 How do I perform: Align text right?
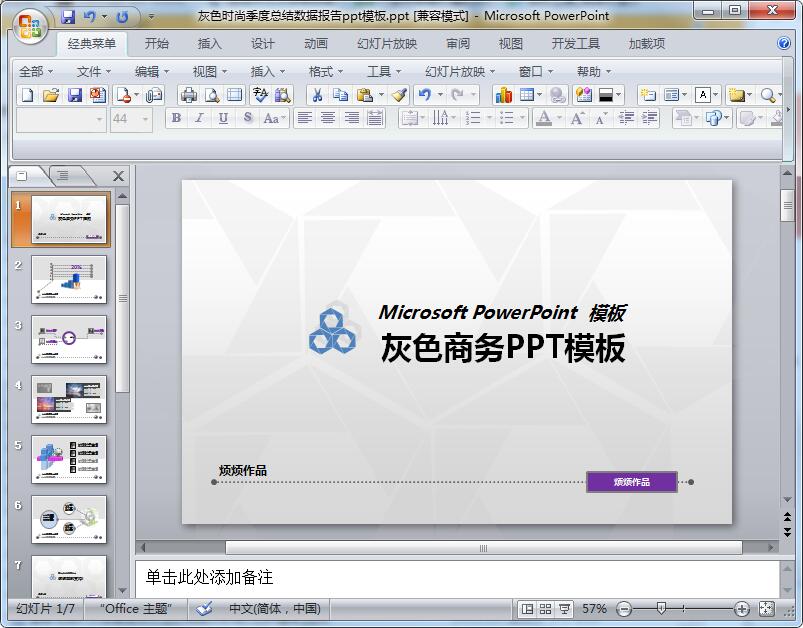[352, 118]
